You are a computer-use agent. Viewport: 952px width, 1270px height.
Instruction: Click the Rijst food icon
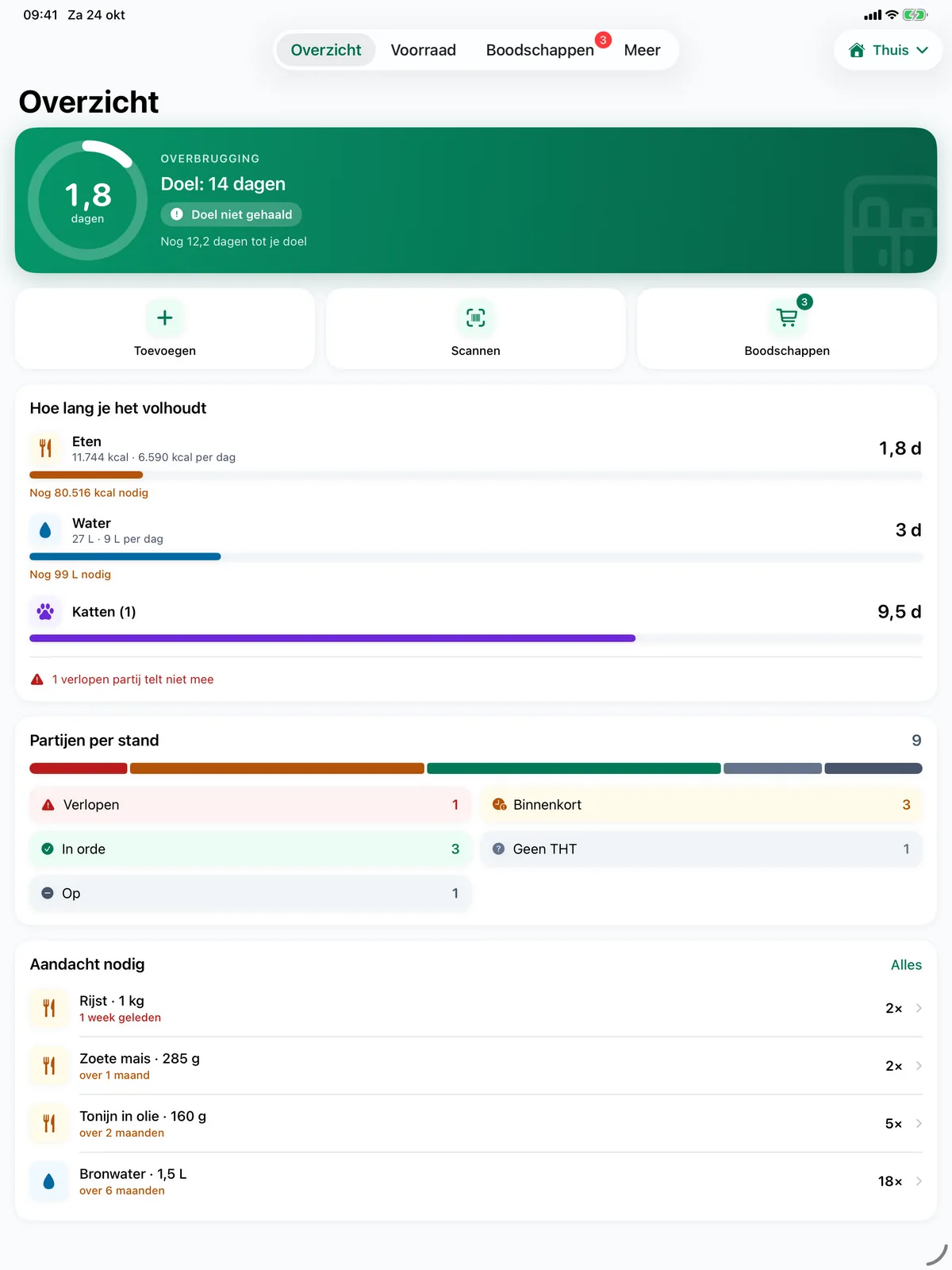[x=49, y=1008]
